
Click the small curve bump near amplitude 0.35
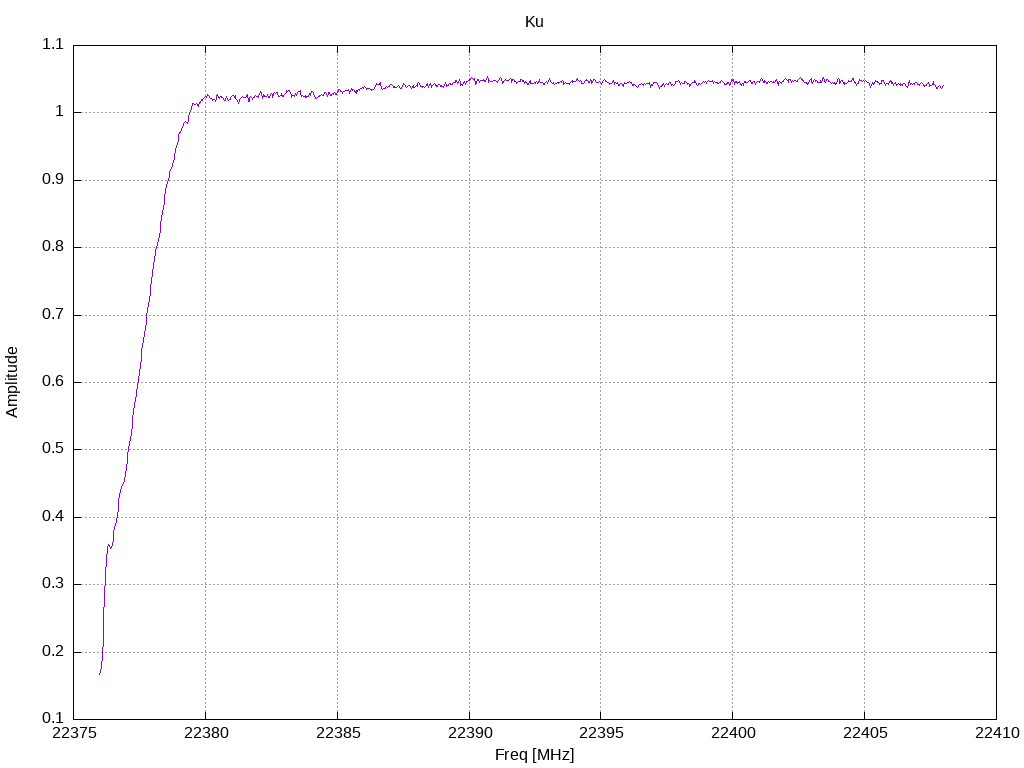109,546
